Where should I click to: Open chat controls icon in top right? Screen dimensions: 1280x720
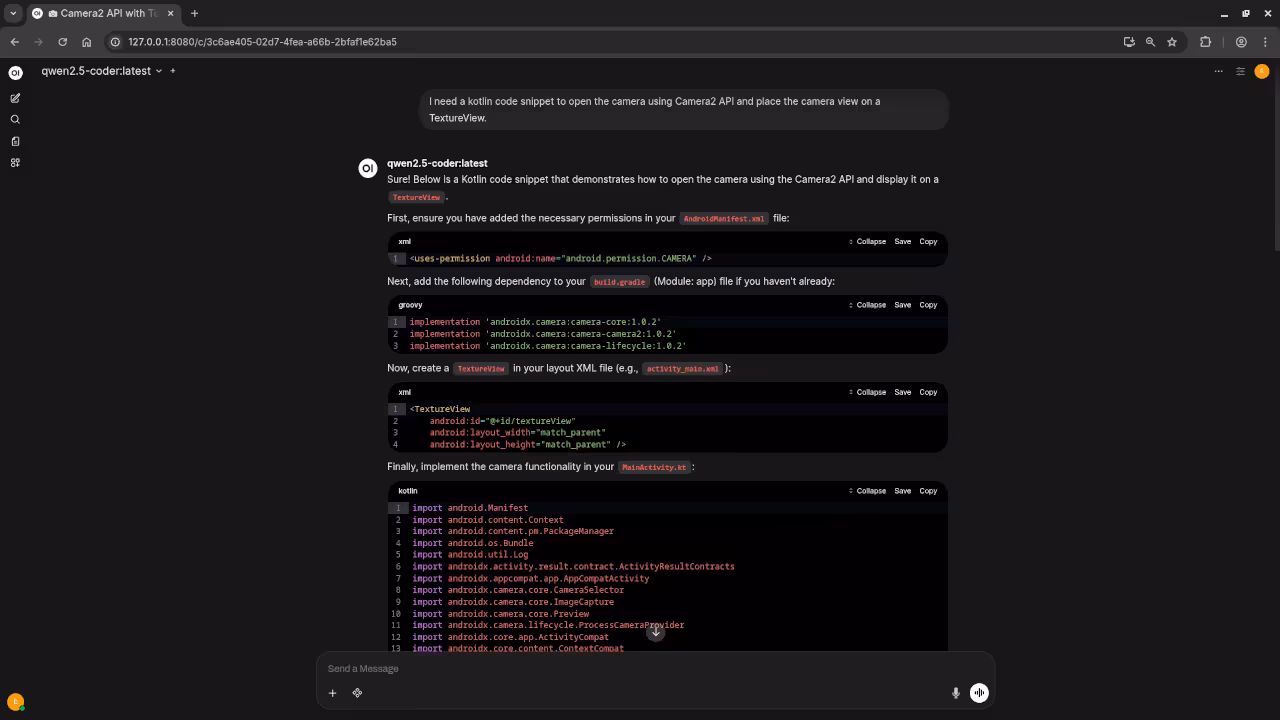pos(1240,71)
